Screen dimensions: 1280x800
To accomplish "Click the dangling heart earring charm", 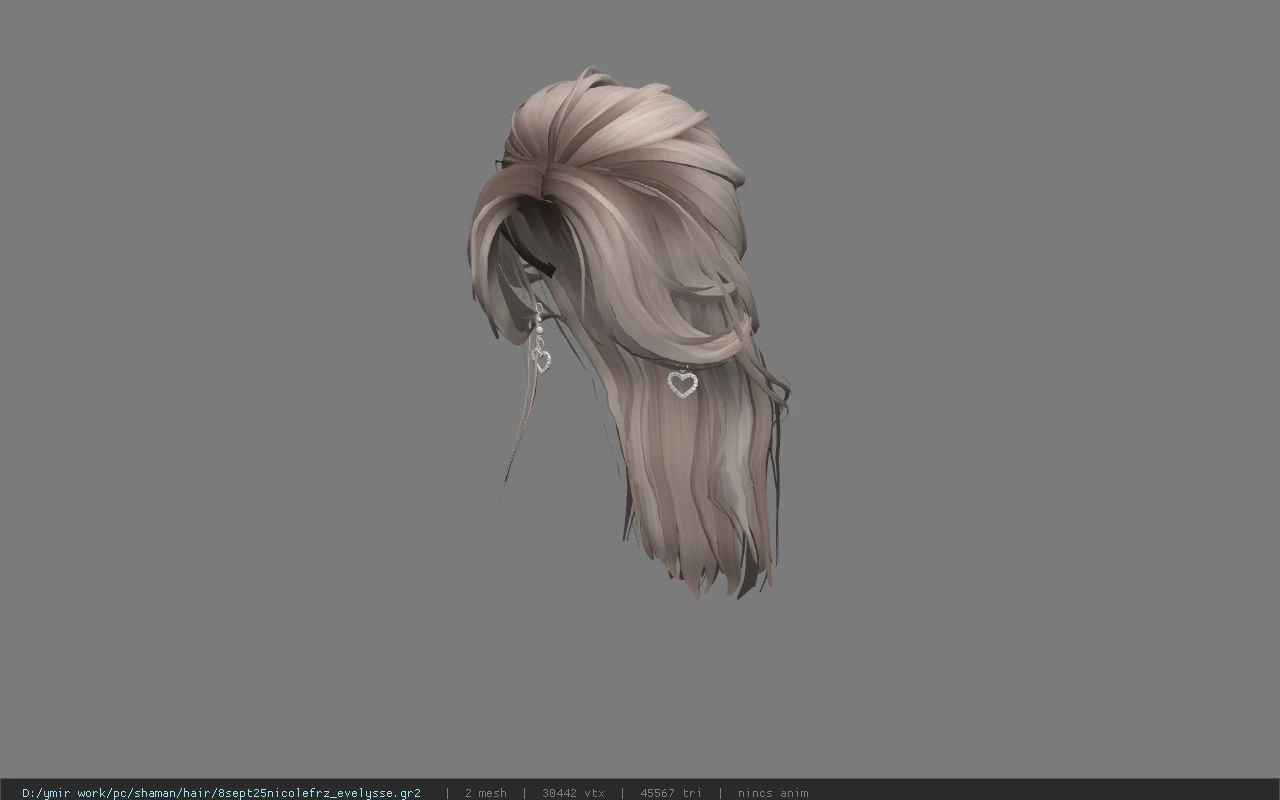I will tap(541, 360).
